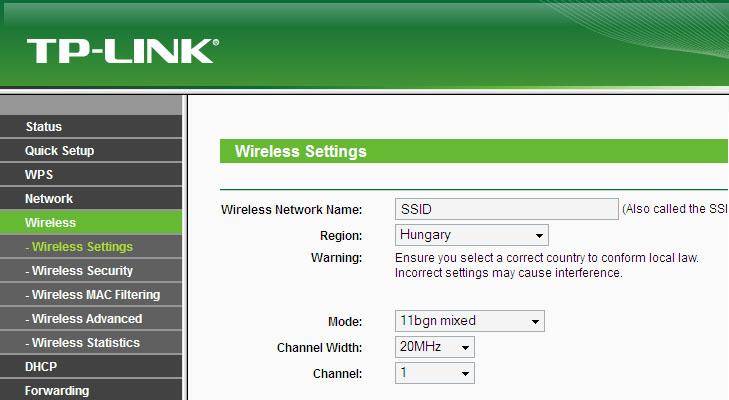The height and width of the screenshot is (400, 729).
Task: Select the Wireless menu item
Action: coord(91,222)
